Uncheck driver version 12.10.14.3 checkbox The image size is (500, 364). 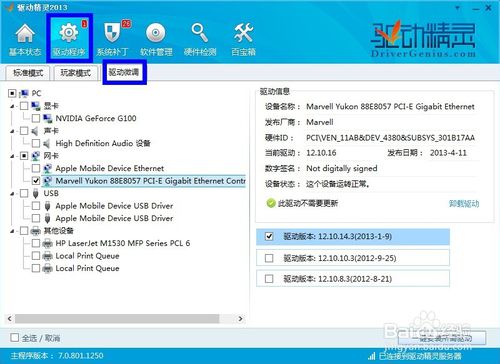click(x=269, y=237)
